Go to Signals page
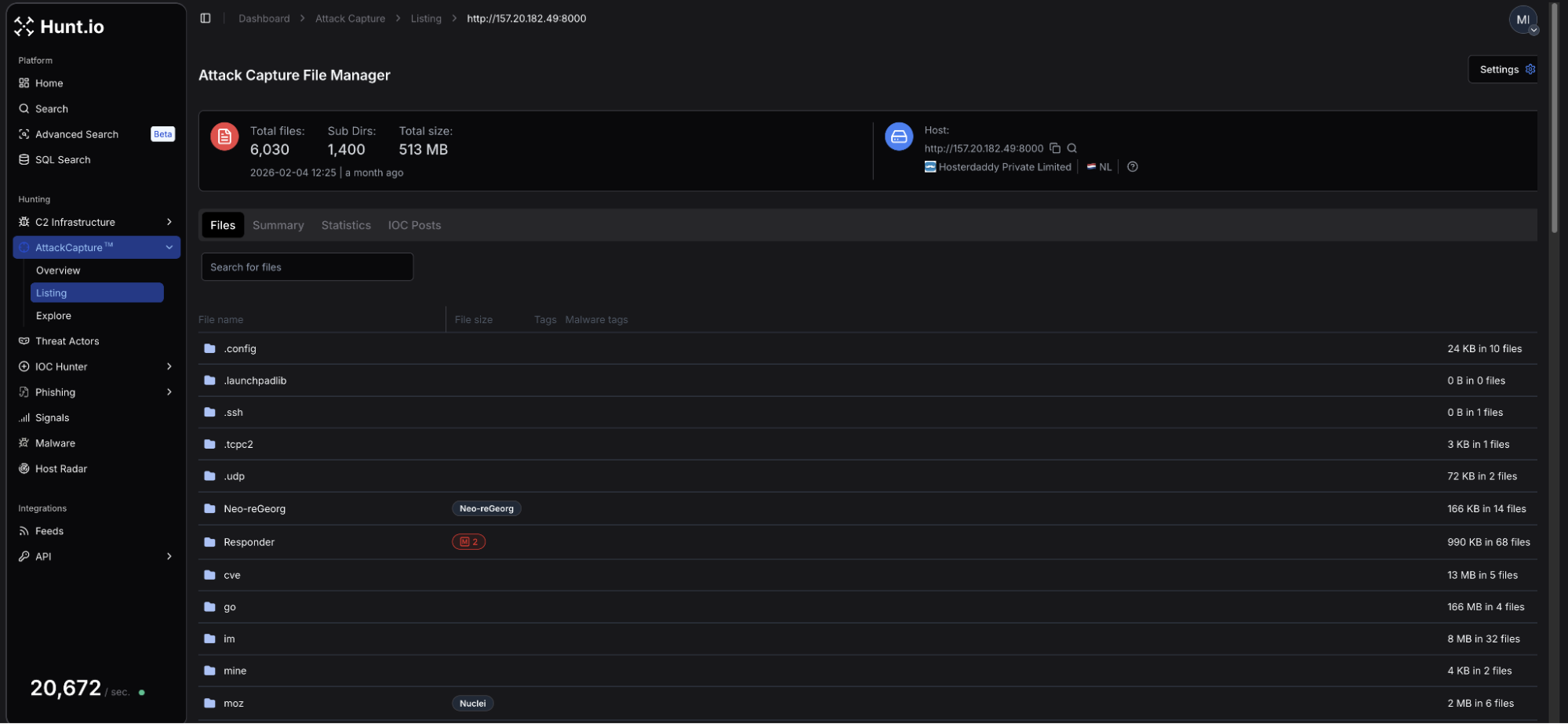 pos(52,418)
